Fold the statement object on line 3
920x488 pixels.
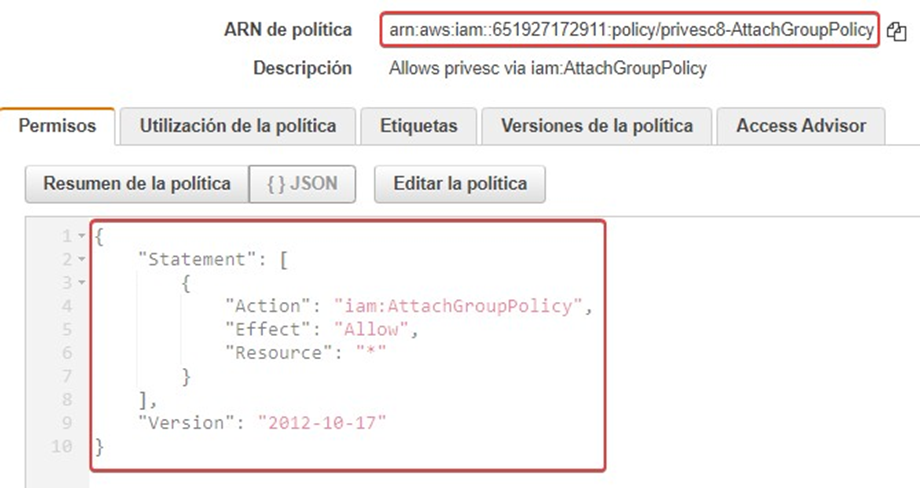pos(82,283)
